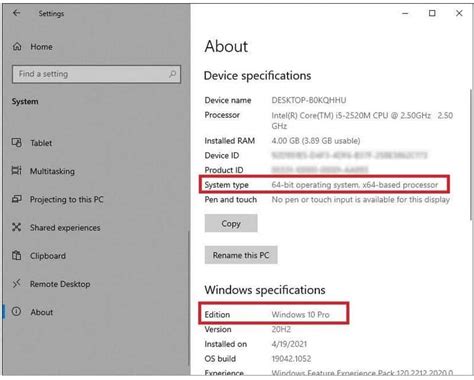Click the Find a setting field
Screen dimensions: 474x380
click(96, 74)
